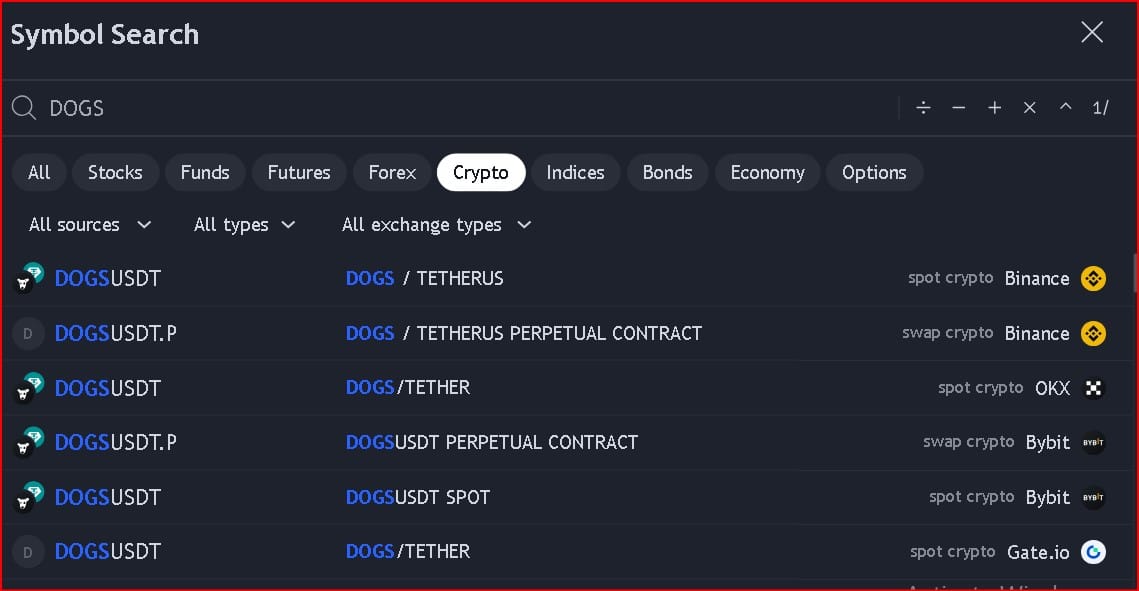Click the Gate.io exchange logo
The height and width of the screenshot is (591, 1139).
(1093, 552)
